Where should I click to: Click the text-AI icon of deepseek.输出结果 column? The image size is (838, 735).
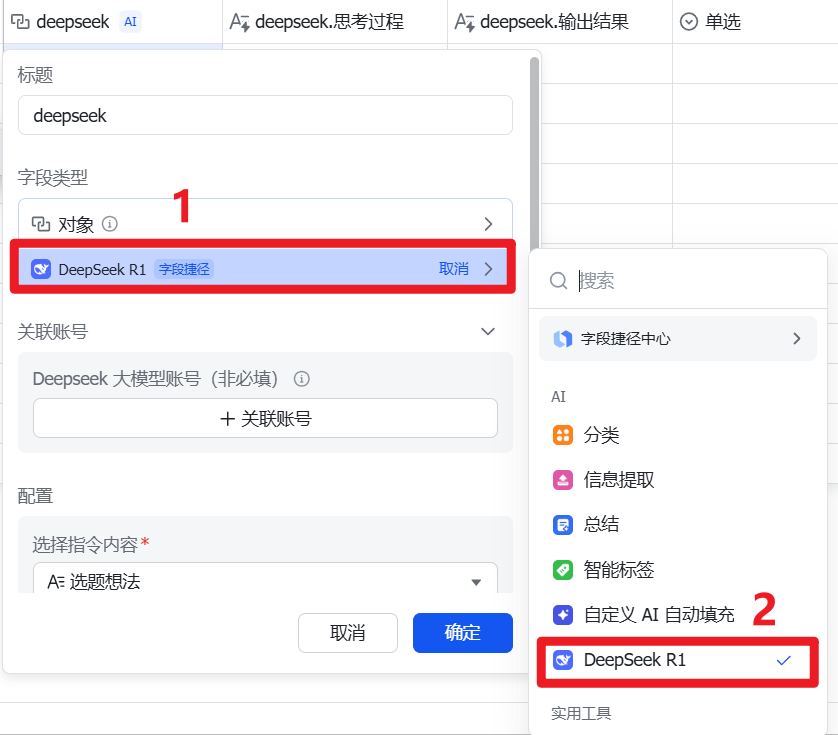[x=464, y=22]
